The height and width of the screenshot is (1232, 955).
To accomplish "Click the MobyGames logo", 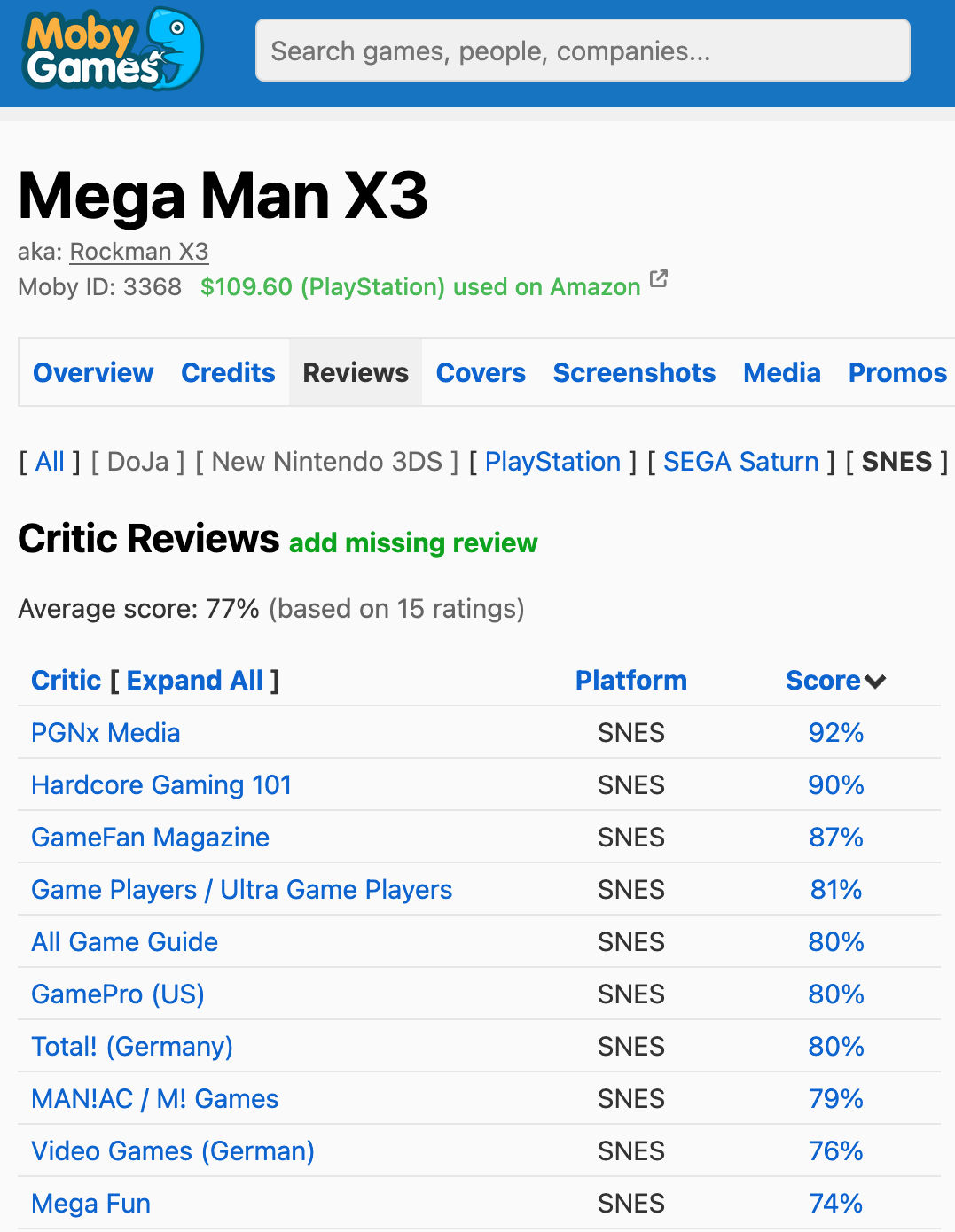I will pyautogui.click(x=113, y=50).
